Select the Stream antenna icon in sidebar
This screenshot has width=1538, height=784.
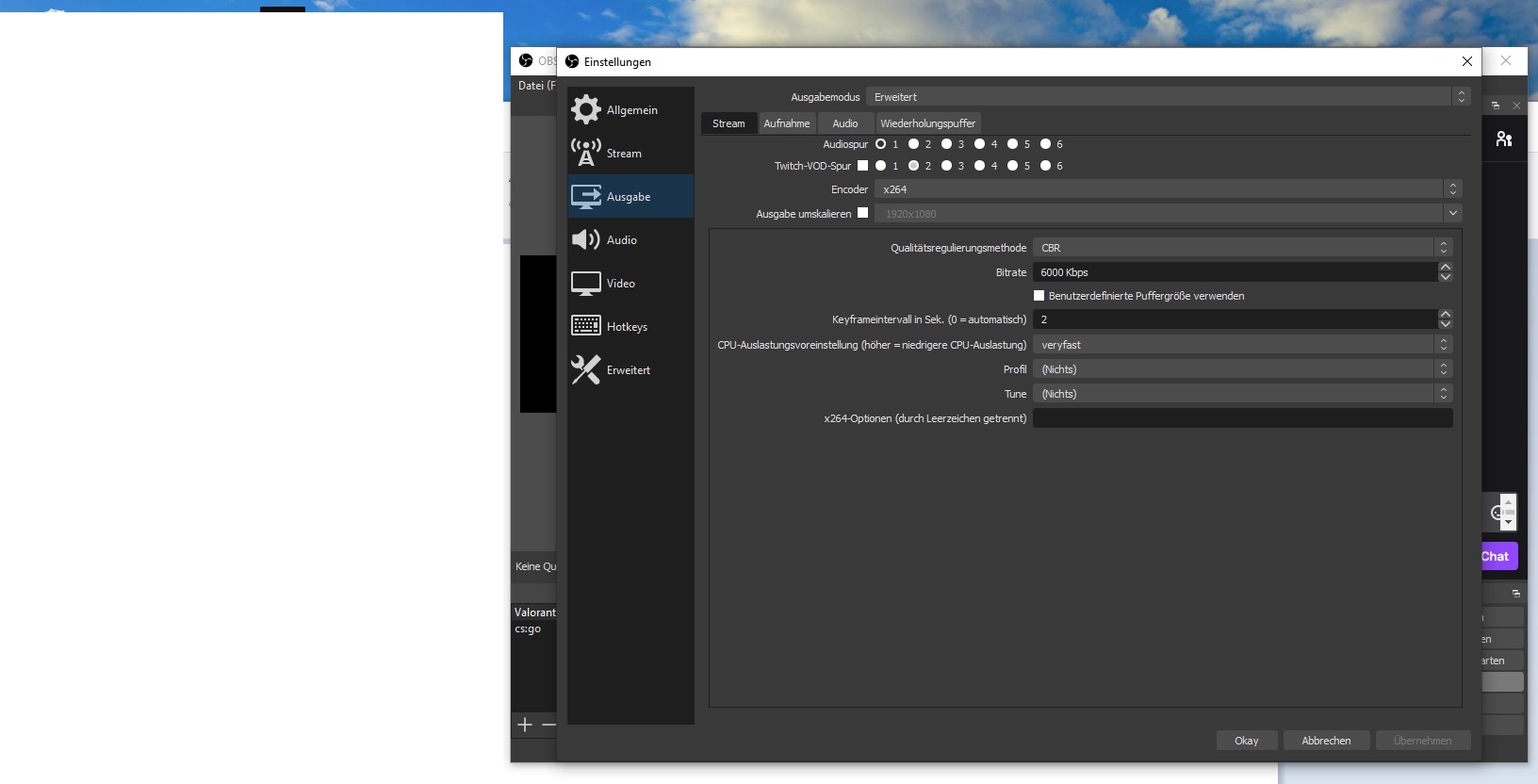click(585, 153)
